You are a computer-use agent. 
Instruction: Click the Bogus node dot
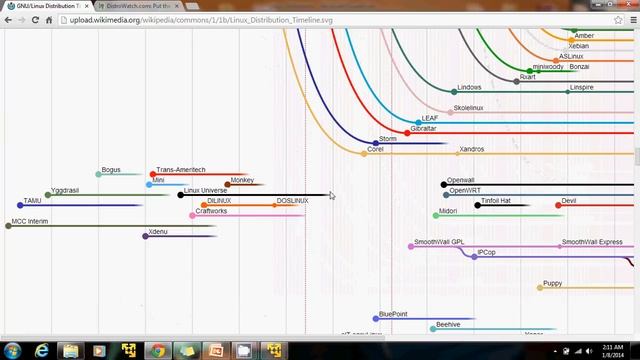[98, 174]
